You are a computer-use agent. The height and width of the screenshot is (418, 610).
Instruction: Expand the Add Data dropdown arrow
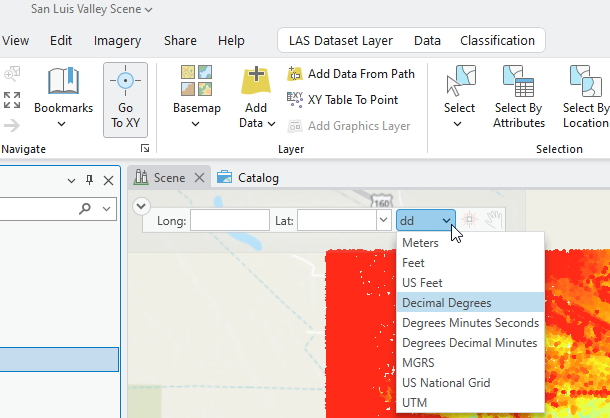(272, 124)
